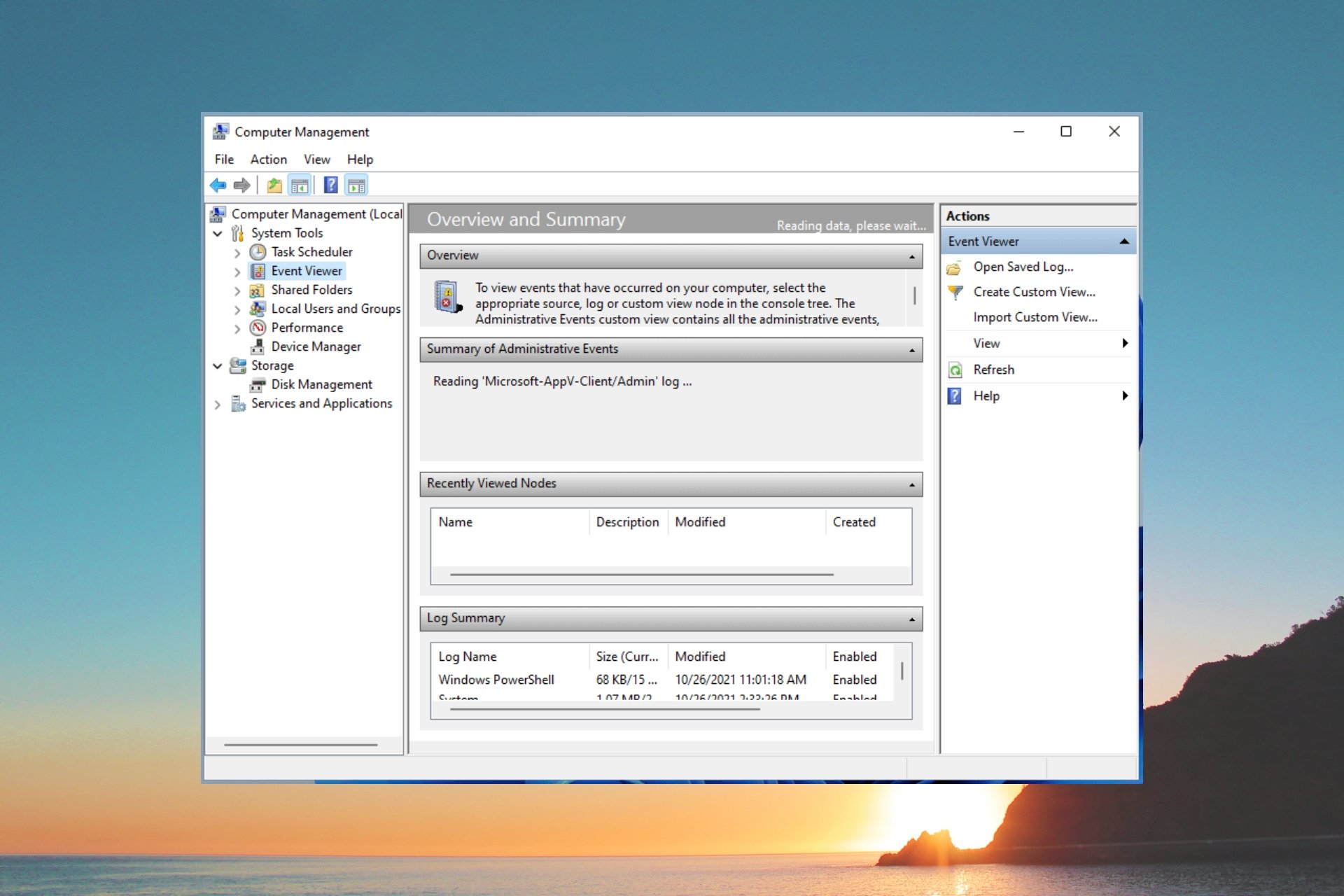This screenshot has height=896, width=1344.
Task: Click the Up one level folder icon
Action: (x=274, y=185)
